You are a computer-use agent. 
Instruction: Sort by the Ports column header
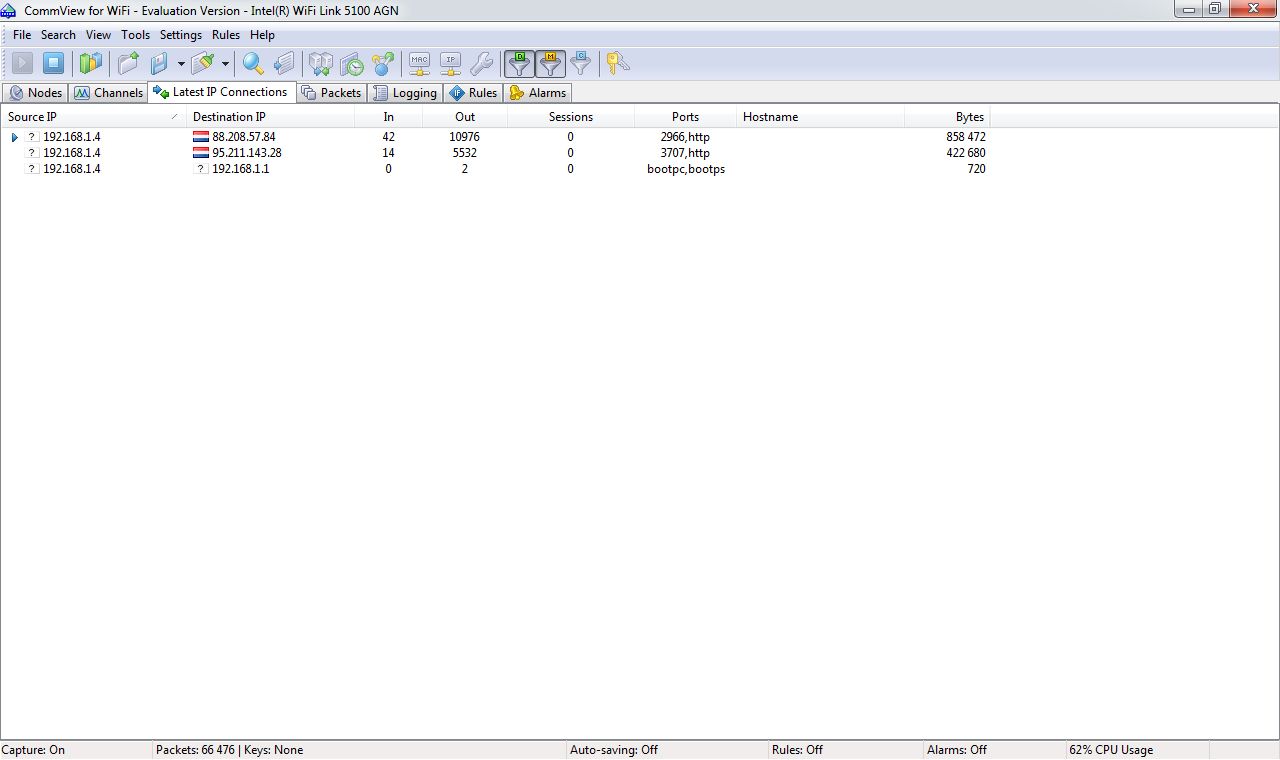pyautogui.click(x=685, y=117)
